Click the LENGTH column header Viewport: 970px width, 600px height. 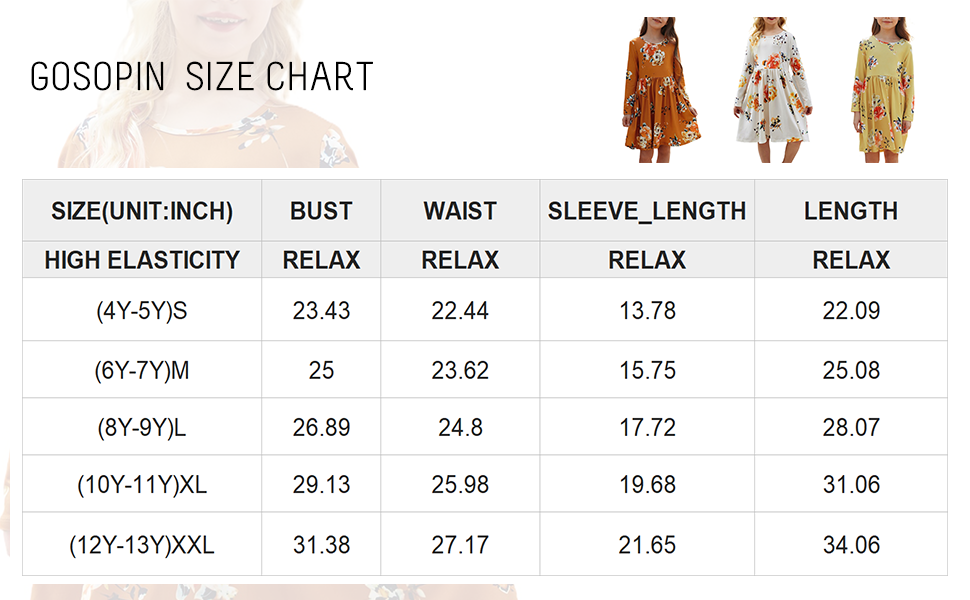pyautogui.click(x=851, y=211)
